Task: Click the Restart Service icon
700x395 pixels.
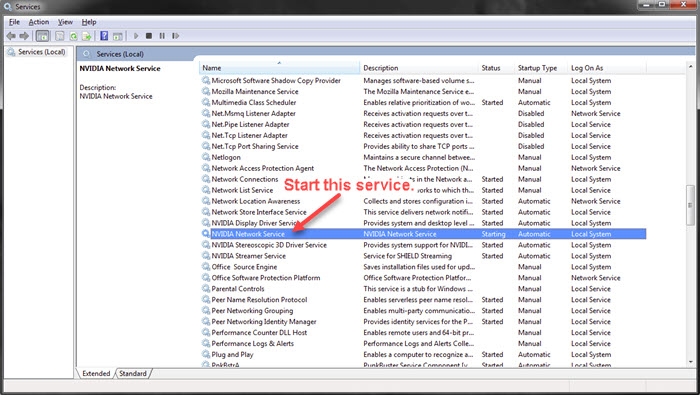Action: [x=175, y=36]
